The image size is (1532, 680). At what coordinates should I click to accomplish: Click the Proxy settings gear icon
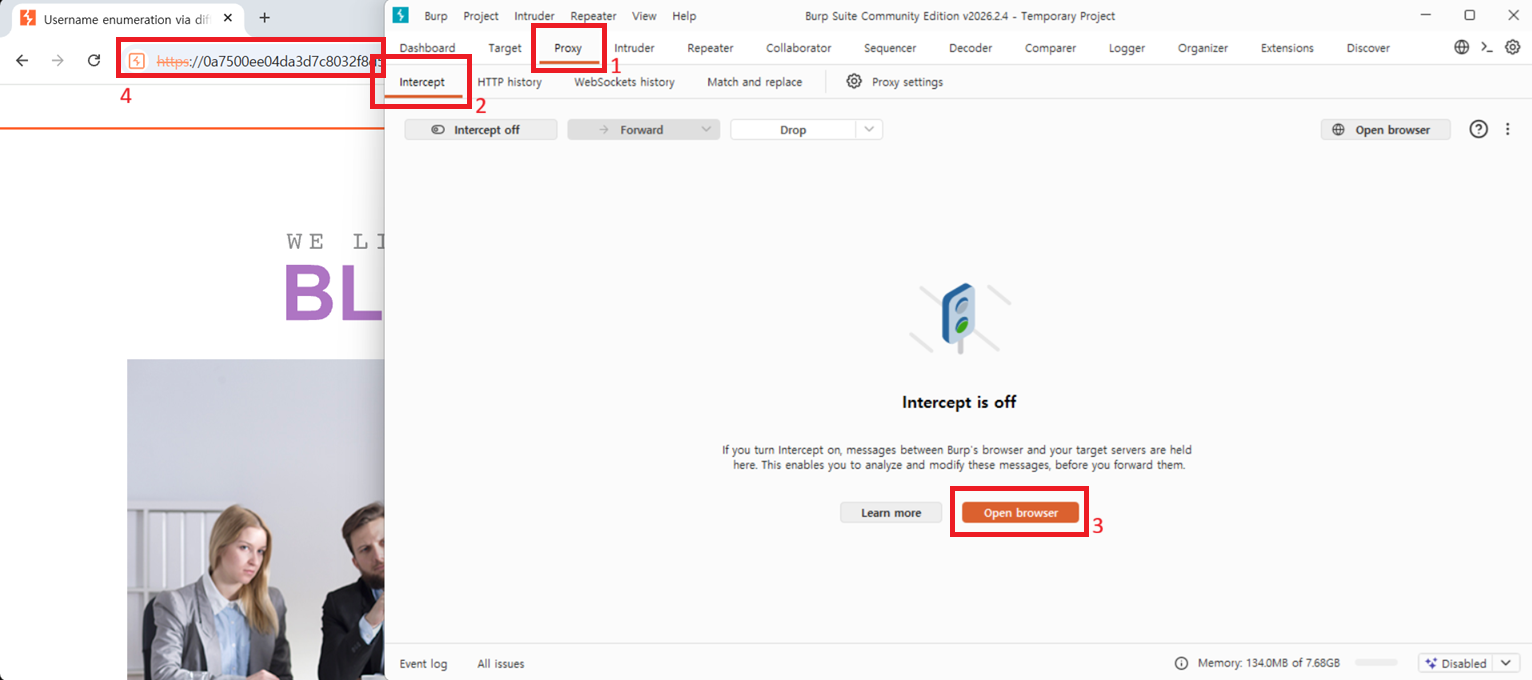[x=854, y=82]
